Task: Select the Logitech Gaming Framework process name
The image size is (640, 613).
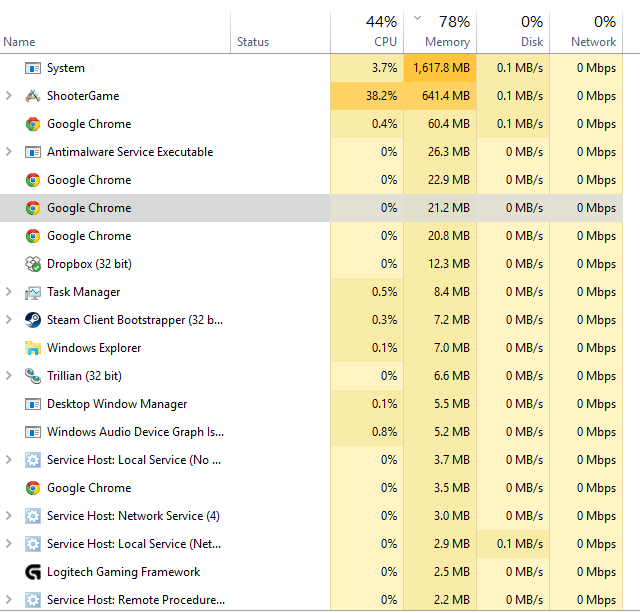Action: coord(123,572)
